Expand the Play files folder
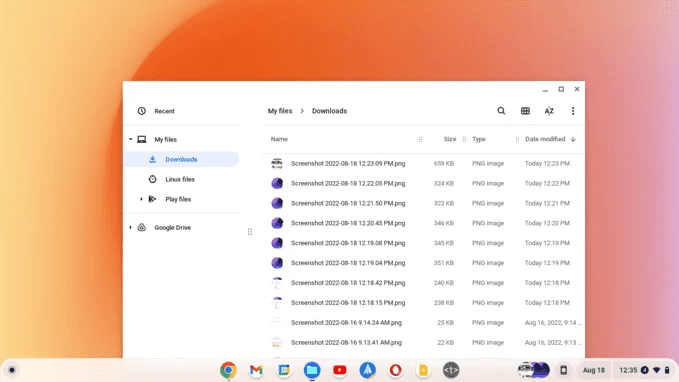Image resolution: width=679 pixels, height=382 pixels. pos(141,199)
